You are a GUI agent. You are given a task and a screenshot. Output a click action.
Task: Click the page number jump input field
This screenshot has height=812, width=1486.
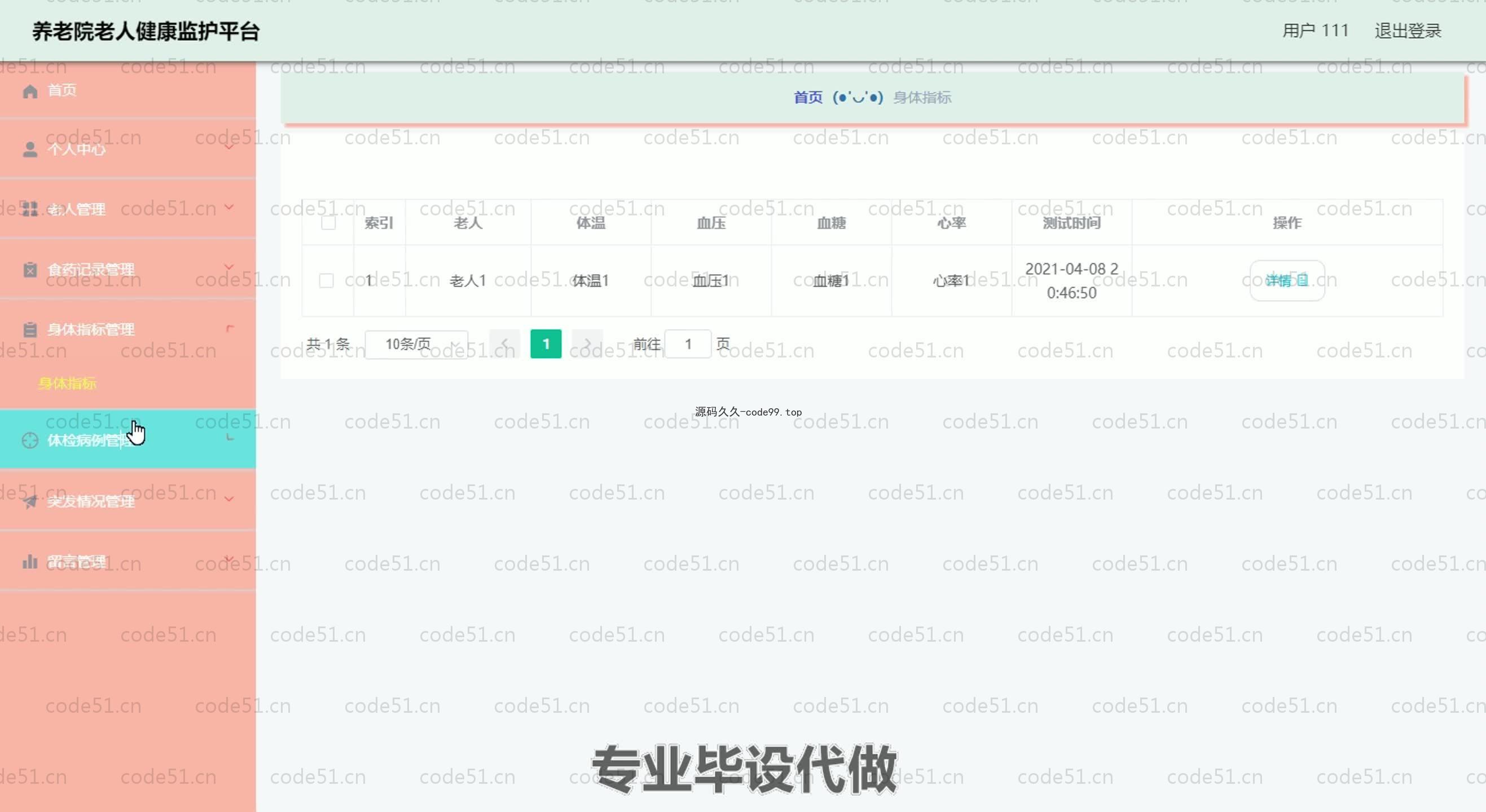(x=688, y=345)
